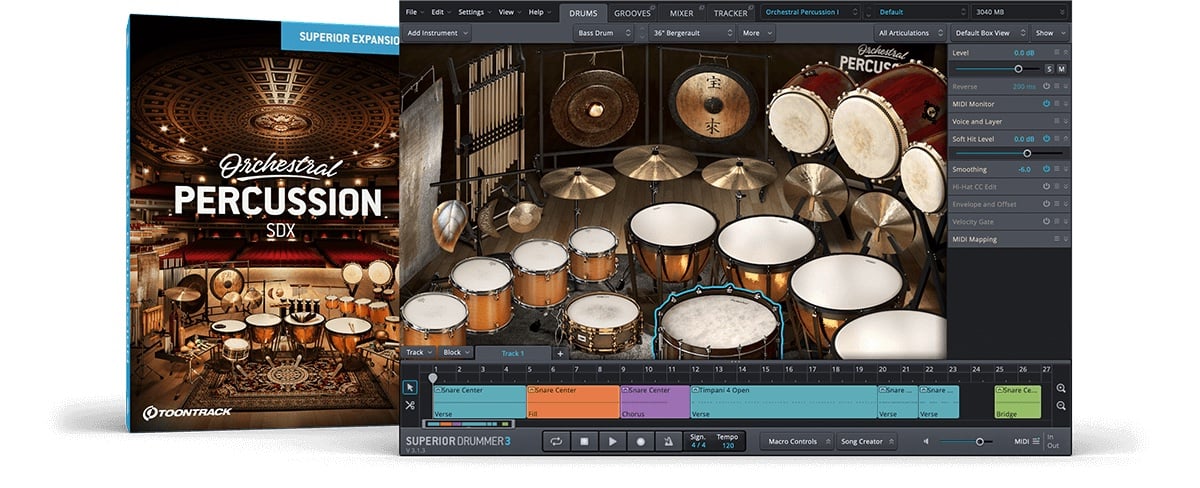The image size is (1200, 488).
Task: Toggle the Solo S button under Level
Action: pos(1049,69)
